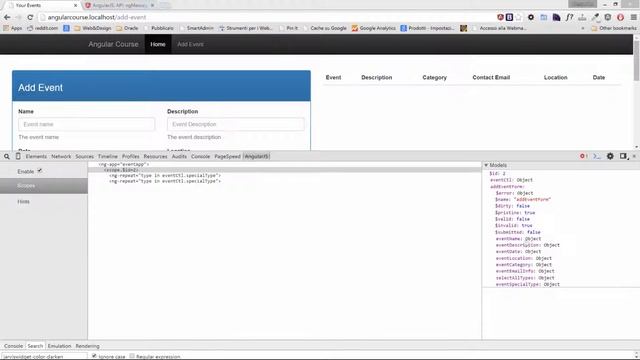Open the Other bookmarks folder
Screen dimensions: 640x360
(614, 28)
